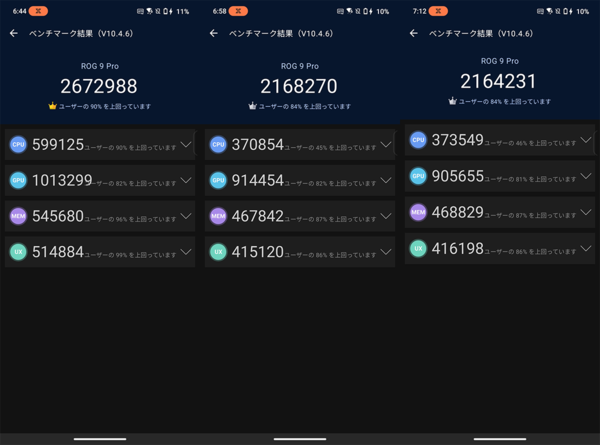
Task: Tap orange X-mode pill beside 6:58 clock
Action: (x=238, y=11)
